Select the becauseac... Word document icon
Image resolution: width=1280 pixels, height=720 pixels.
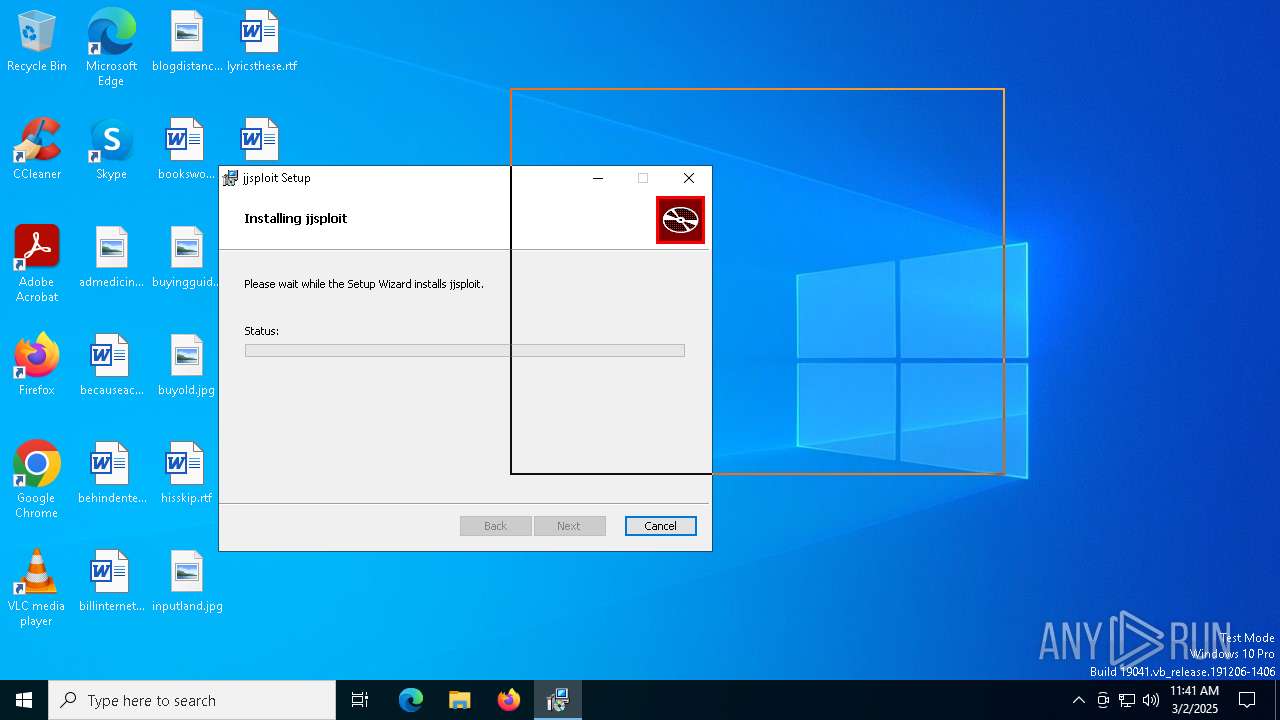click(x=111, y=365)
